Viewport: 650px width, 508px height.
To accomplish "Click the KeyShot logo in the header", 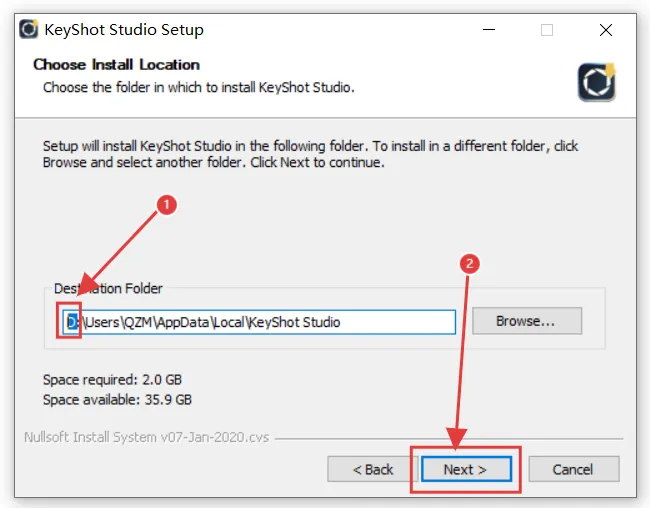I will (597, 82).
